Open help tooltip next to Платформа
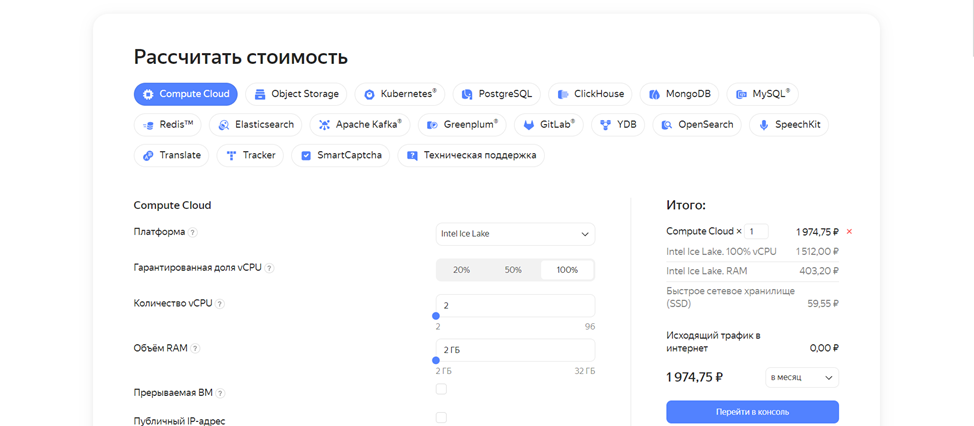The image size is (974, 426). (193, 232)
